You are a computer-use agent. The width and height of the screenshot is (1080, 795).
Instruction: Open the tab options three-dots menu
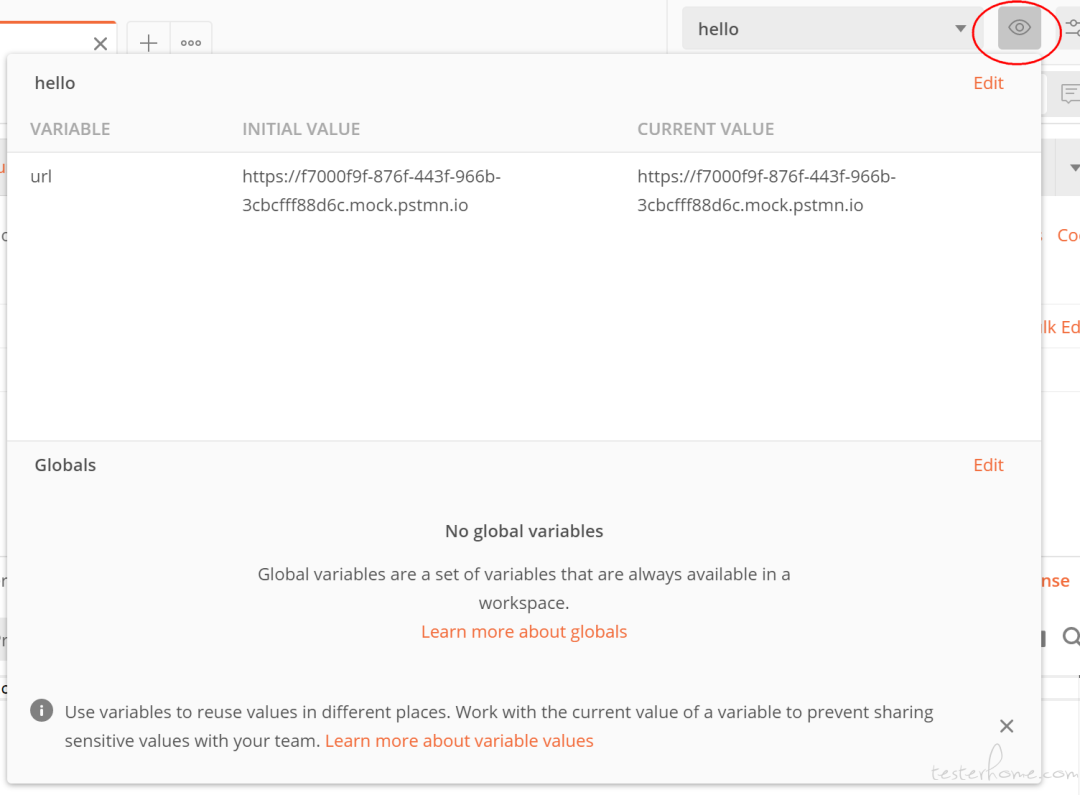point(191,43)
